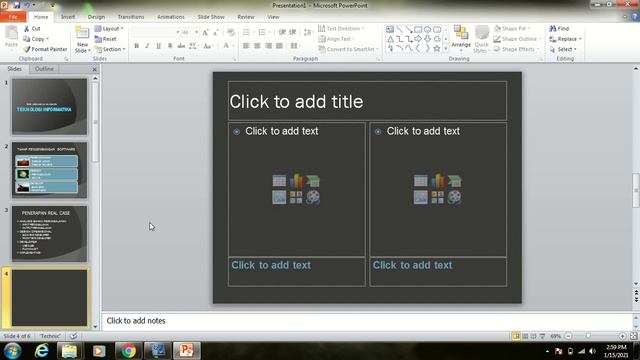Toggle Italic formatting
Viewport: 640px width, 360px height.
147,46
